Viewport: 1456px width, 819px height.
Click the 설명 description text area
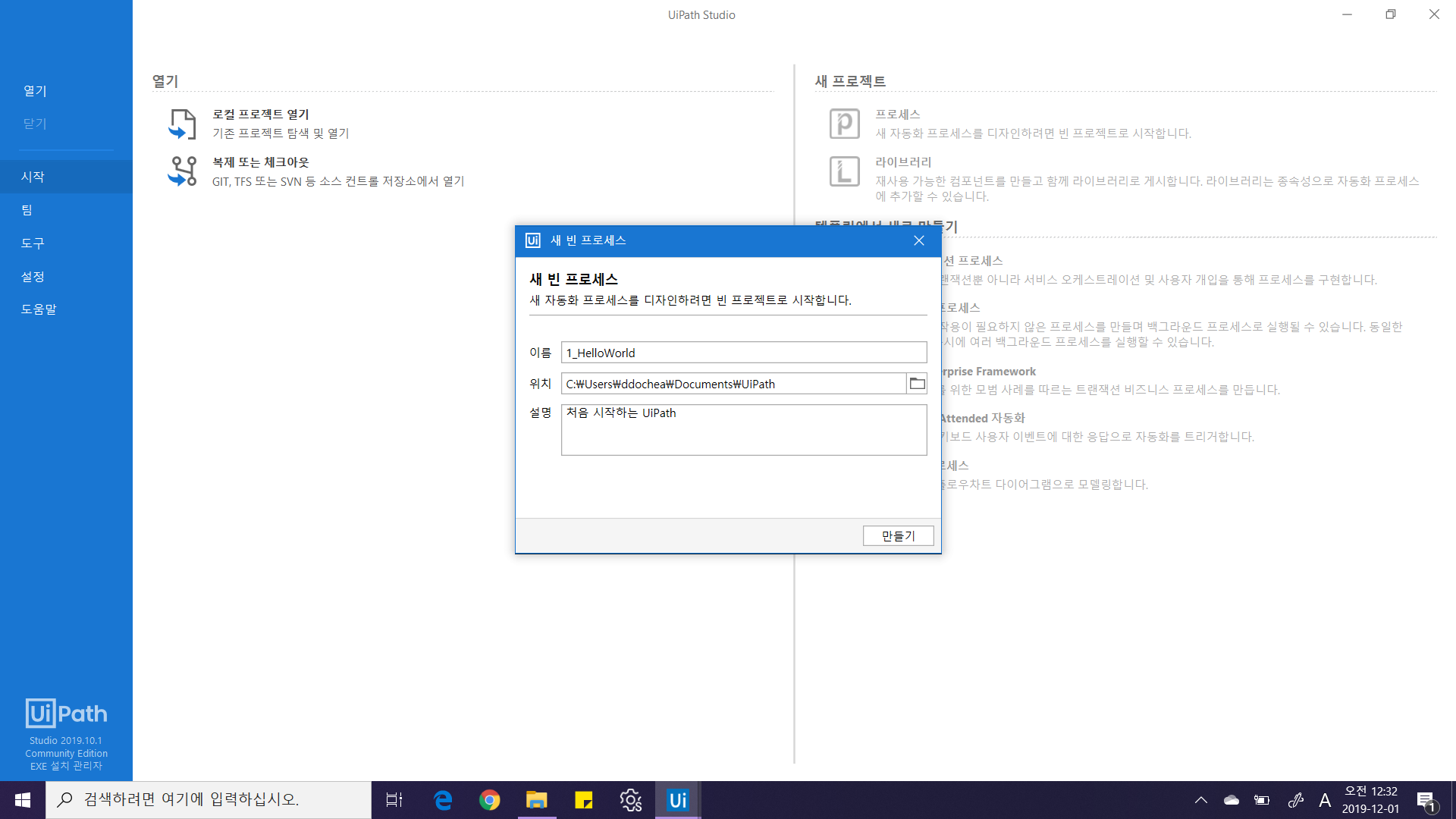coord(743,429)
